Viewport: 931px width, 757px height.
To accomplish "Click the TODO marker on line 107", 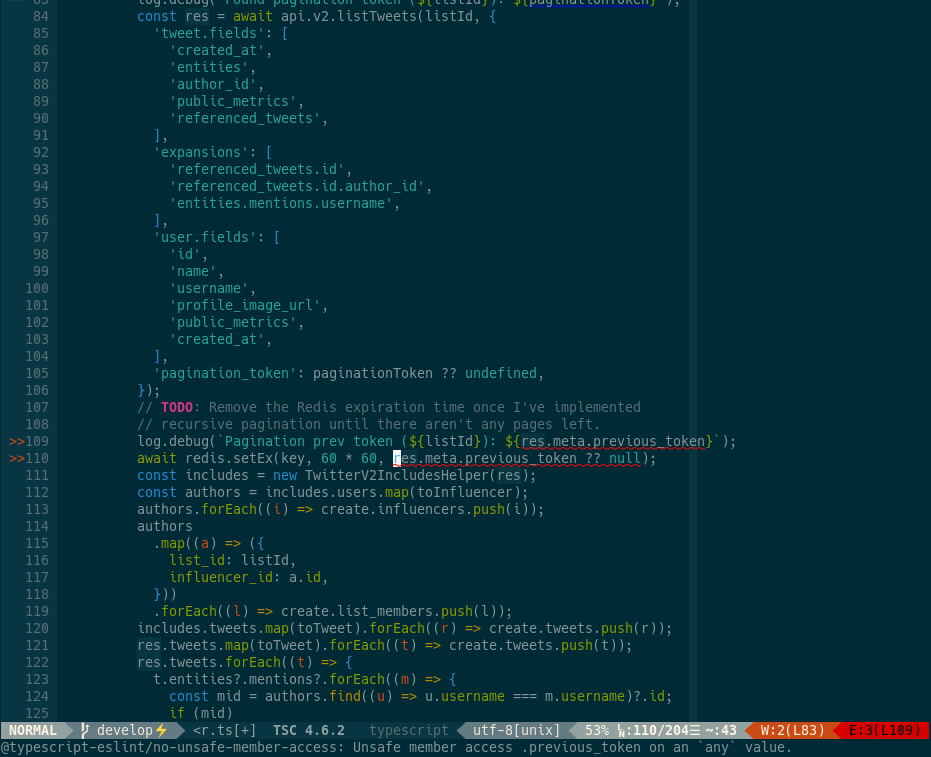I will coord(177,406).
